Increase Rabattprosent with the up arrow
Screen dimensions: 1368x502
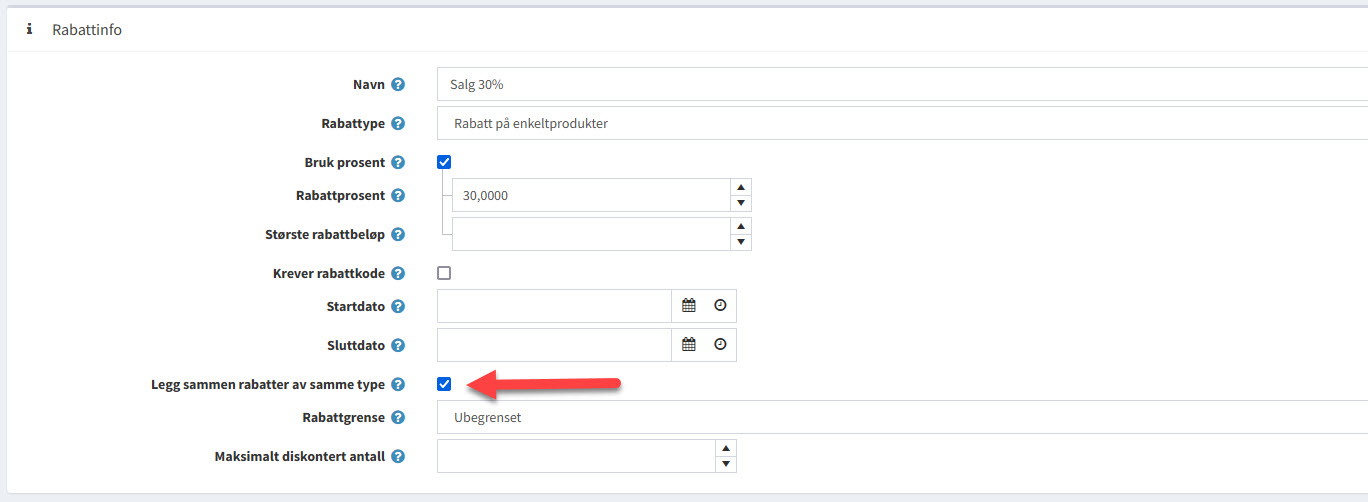tap(741, 187)
